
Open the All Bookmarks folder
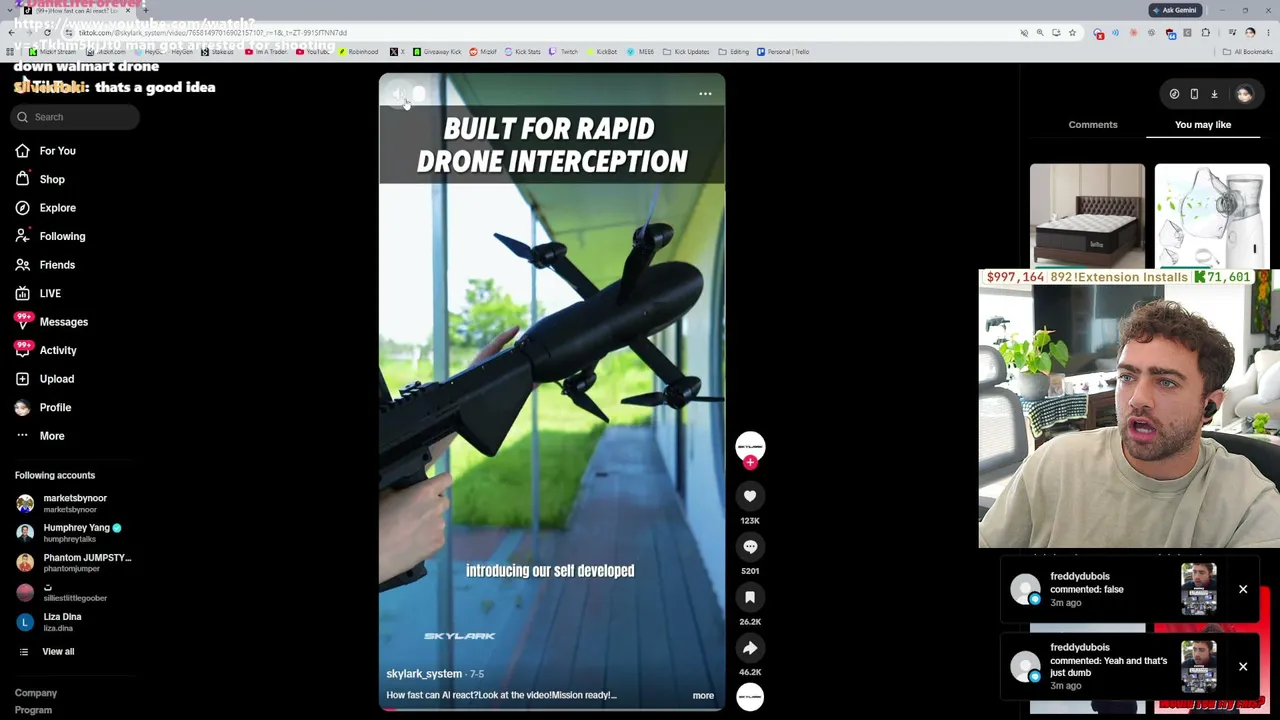[x=1250, y=52]
